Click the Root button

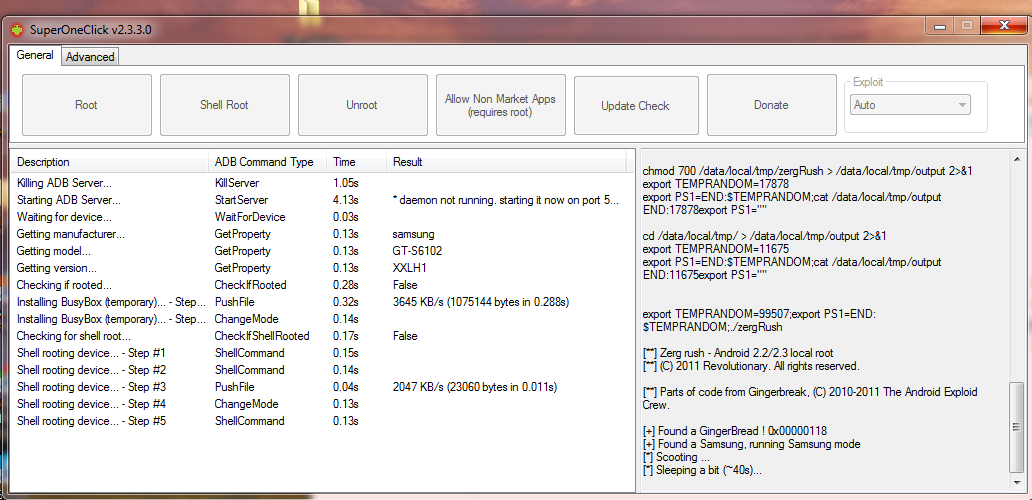coord(87,105)
